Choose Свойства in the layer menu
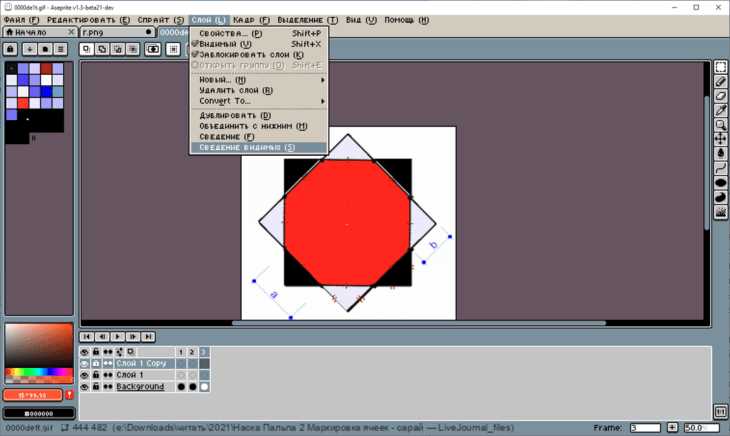The height and width of the screenshot is (436, 730). pos(258,34)
